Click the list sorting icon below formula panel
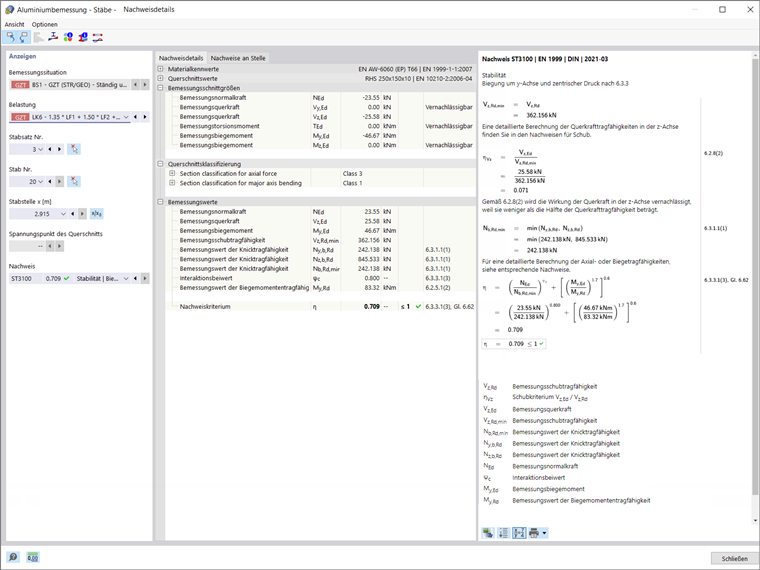The width and height of the screenshot is (760, 570). (x=504, y=533)
